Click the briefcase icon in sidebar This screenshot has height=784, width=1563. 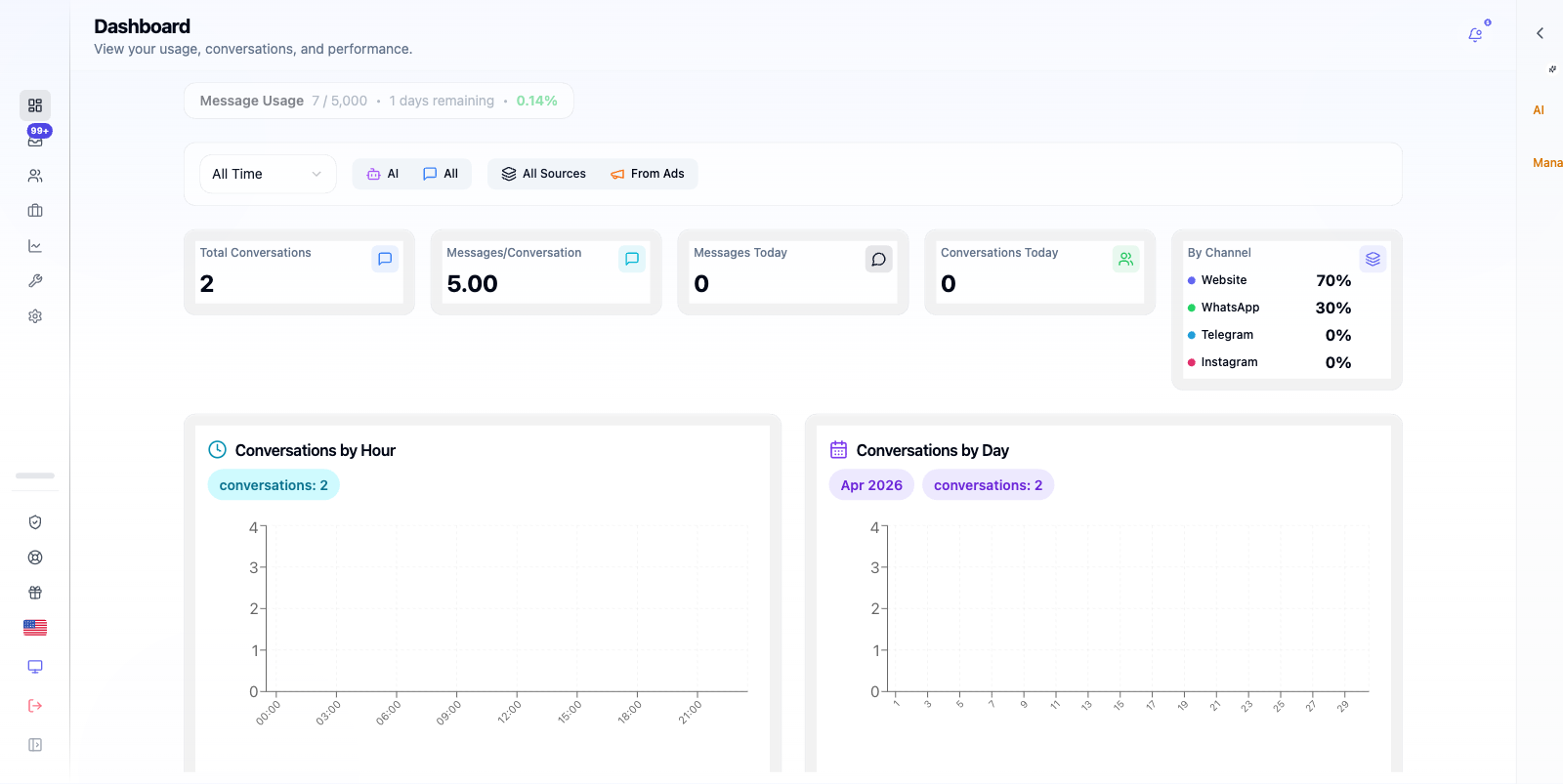[x=35, y=211]
